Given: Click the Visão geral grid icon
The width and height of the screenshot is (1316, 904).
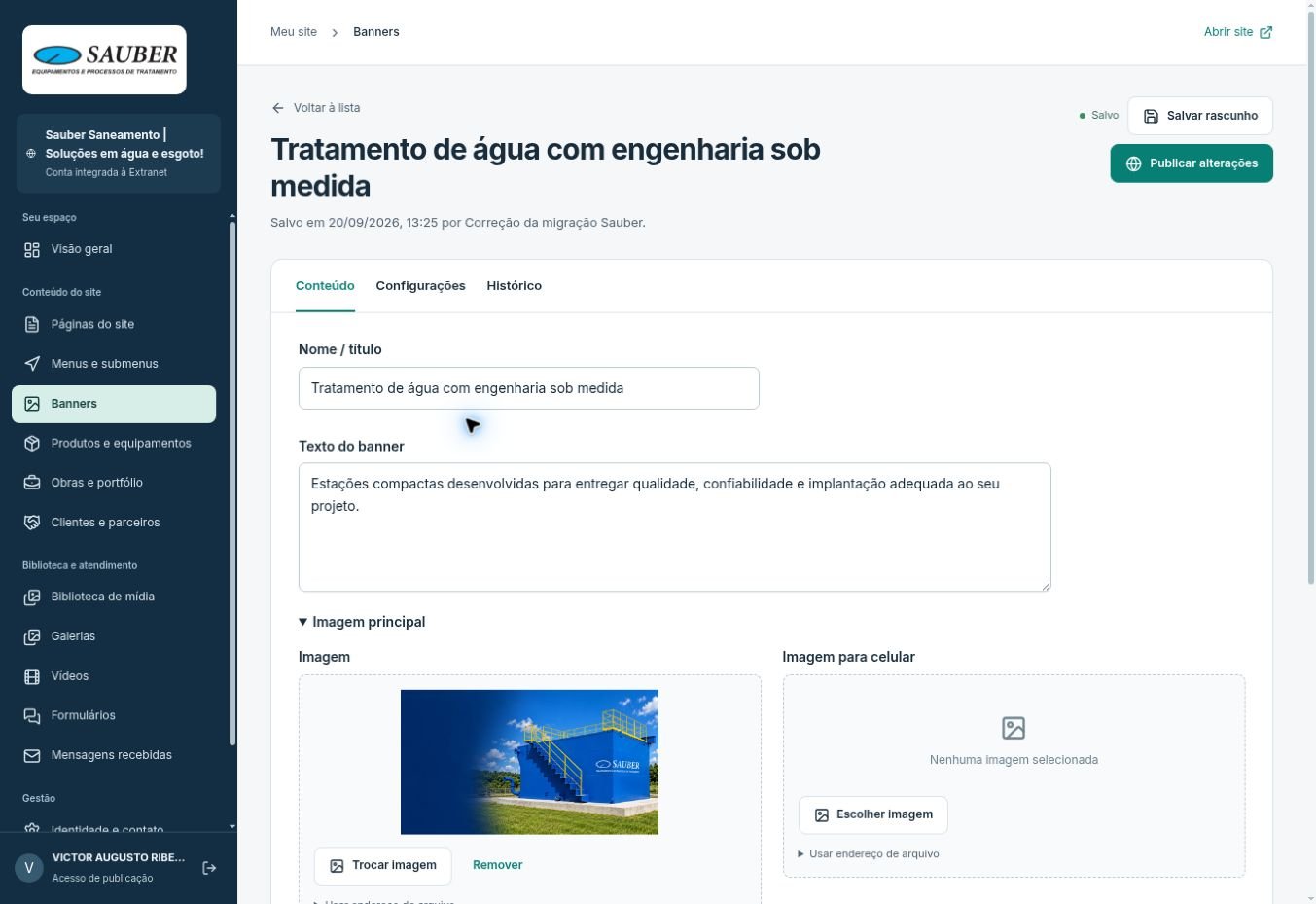Looking at the screenshot, I should [32, 250].
